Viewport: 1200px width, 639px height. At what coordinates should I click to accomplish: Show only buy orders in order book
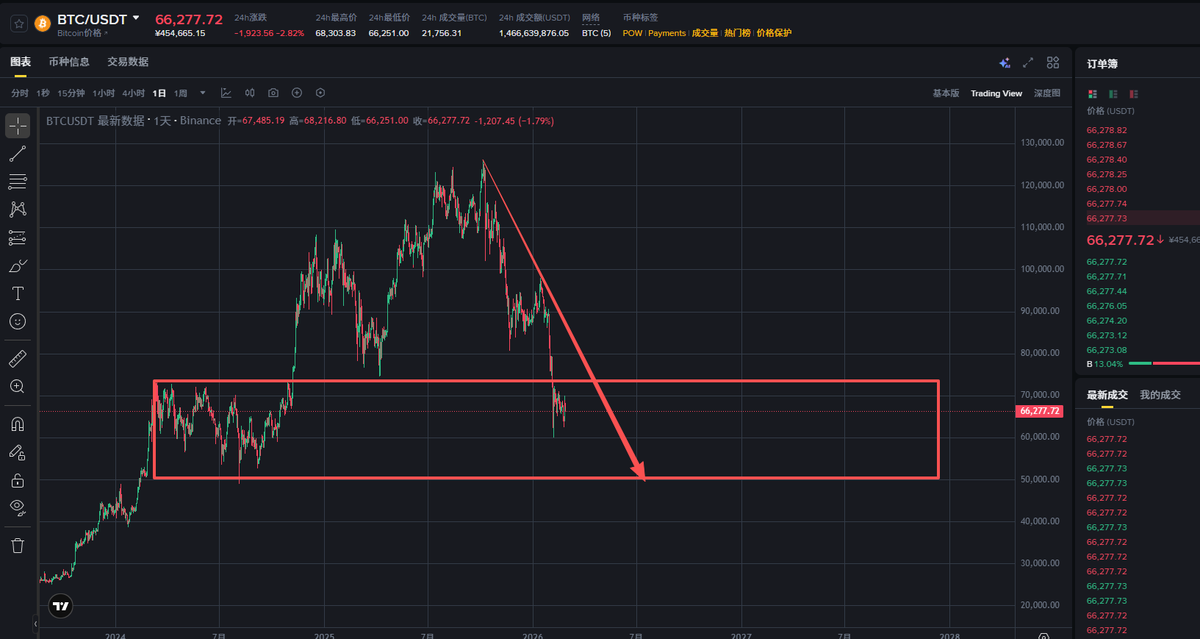(1113, 94)
